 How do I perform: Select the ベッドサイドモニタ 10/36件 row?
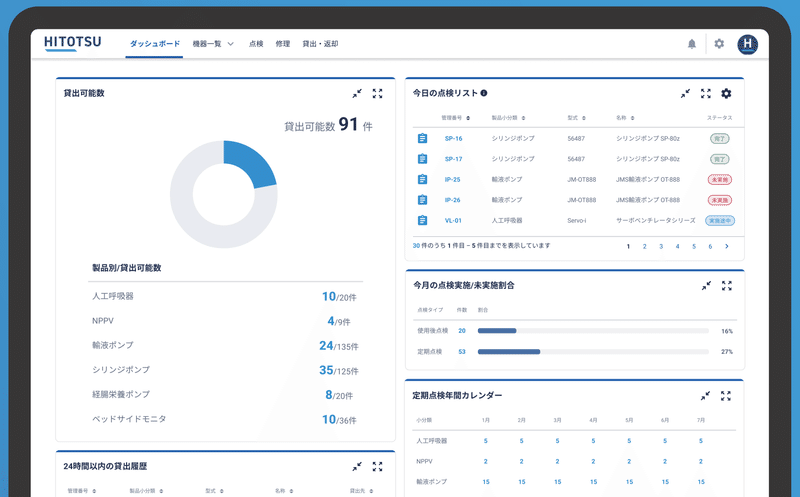pyautogui.click(x=225, y=419)
